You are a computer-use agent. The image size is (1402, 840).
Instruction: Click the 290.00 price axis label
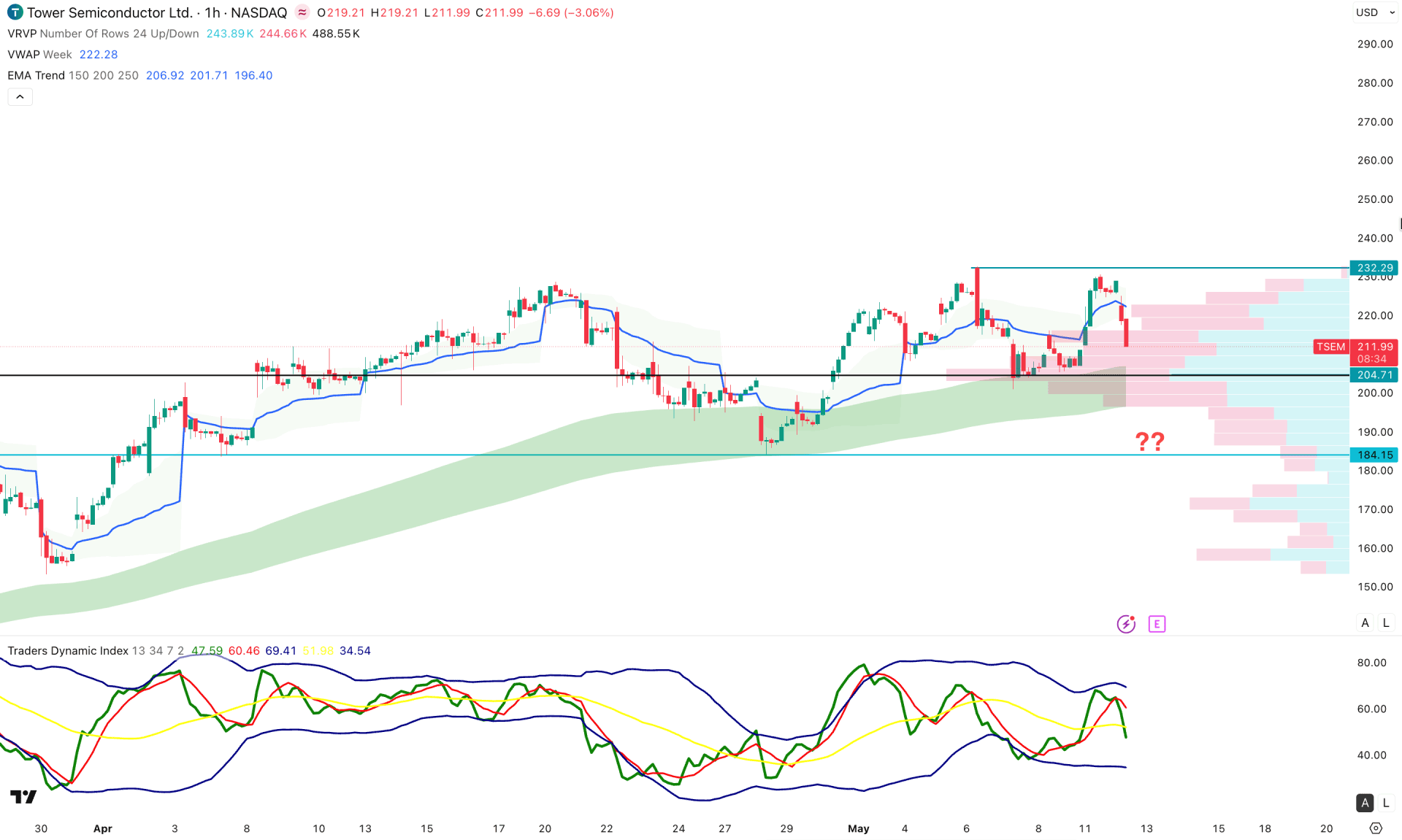1375,45
